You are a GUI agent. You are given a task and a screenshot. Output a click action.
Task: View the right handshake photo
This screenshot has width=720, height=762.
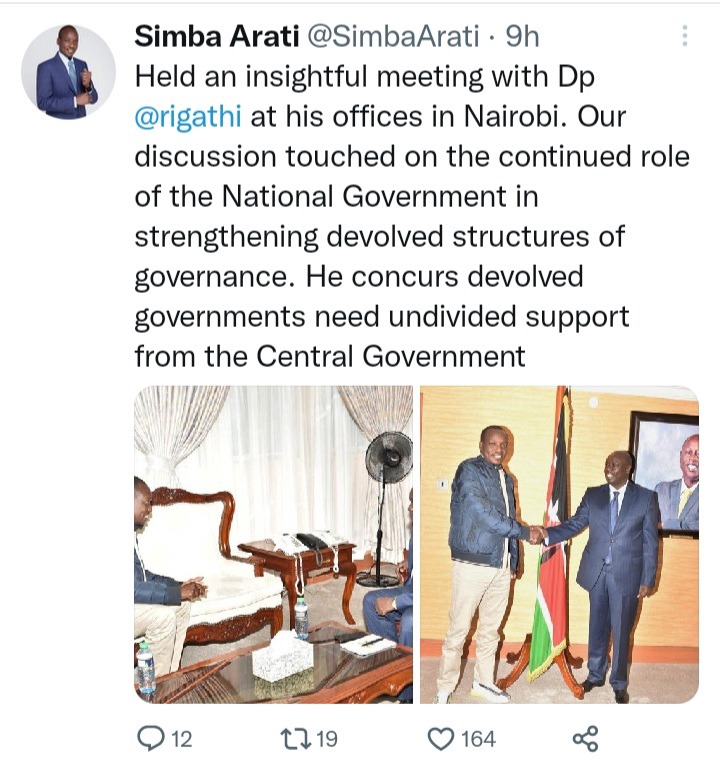pos(559,544)
